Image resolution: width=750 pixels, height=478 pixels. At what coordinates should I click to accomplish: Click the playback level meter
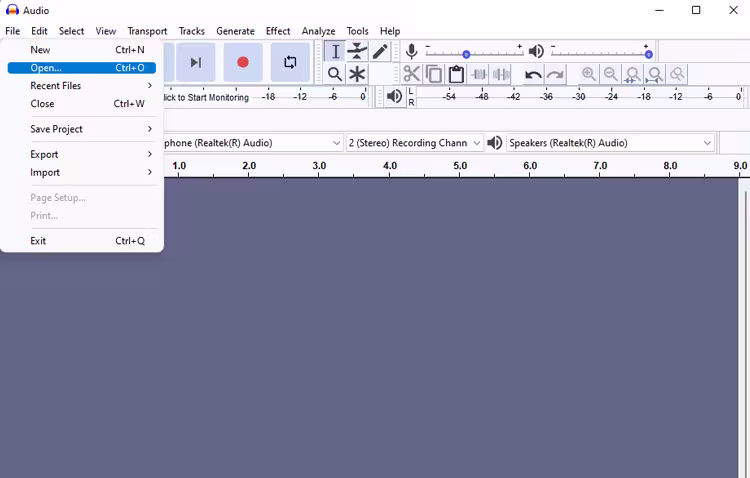point(581,96)
